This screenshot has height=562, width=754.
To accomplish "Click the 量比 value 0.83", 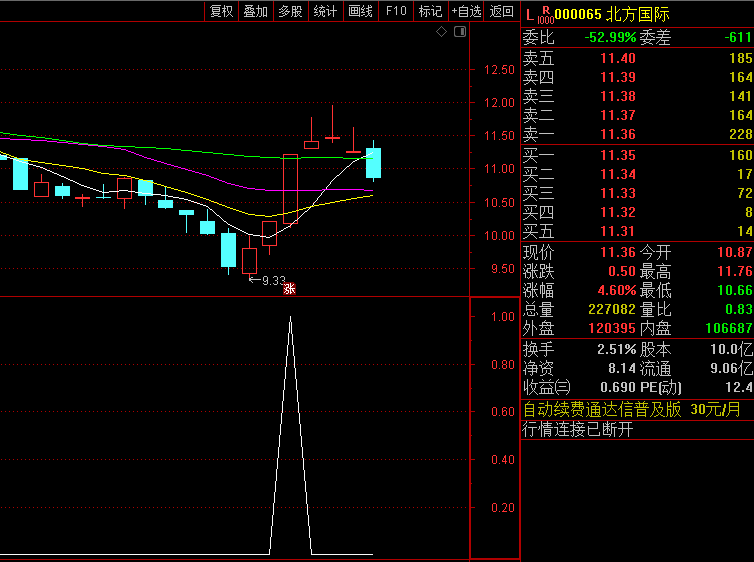I will tap(739, 309).
